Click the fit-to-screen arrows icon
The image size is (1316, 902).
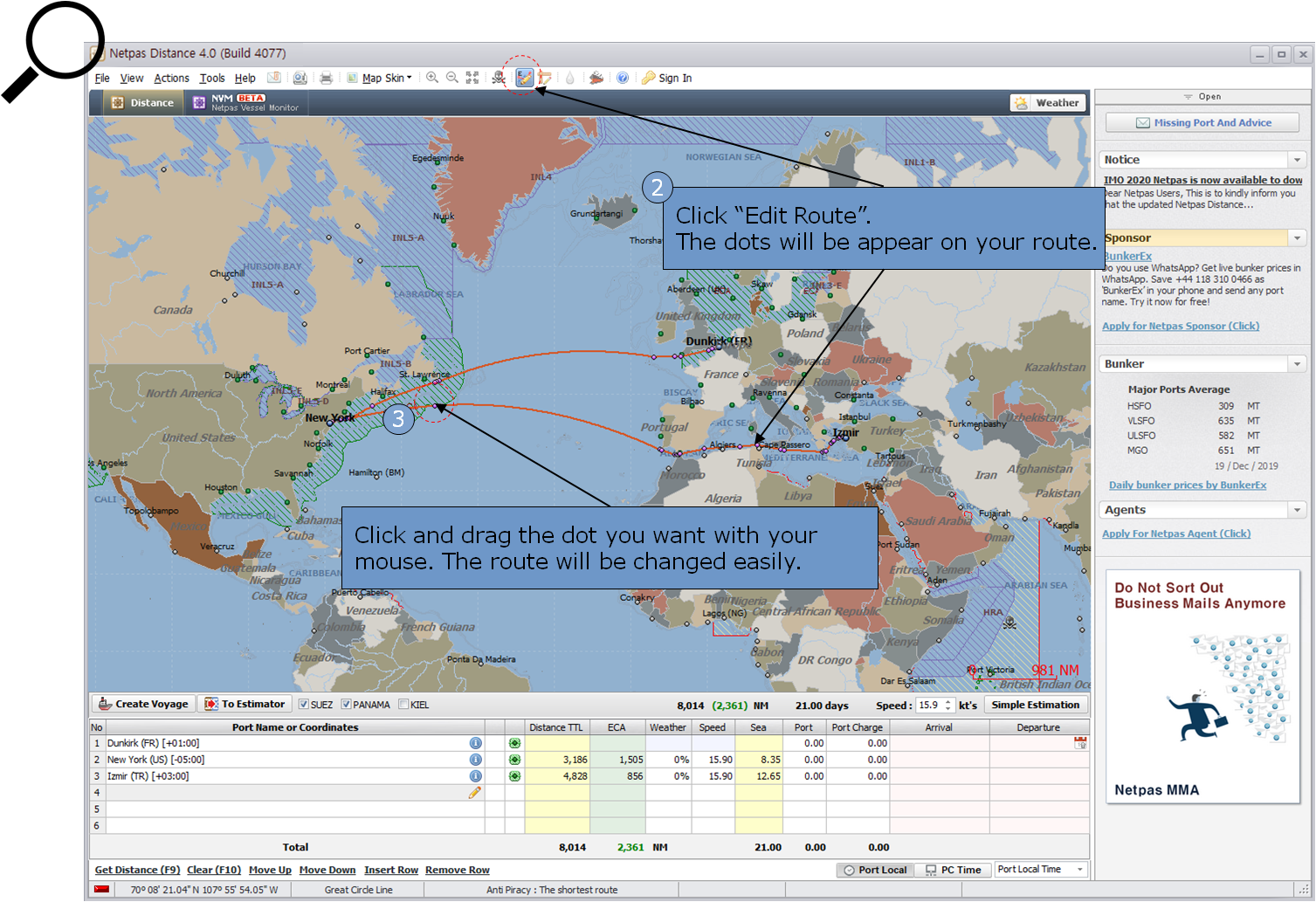coord(472,78)
